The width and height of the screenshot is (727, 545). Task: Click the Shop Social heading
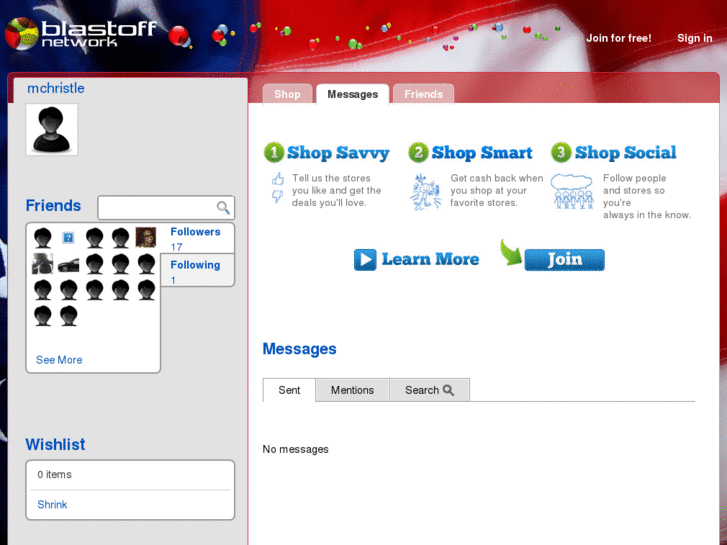pos(625,153)
